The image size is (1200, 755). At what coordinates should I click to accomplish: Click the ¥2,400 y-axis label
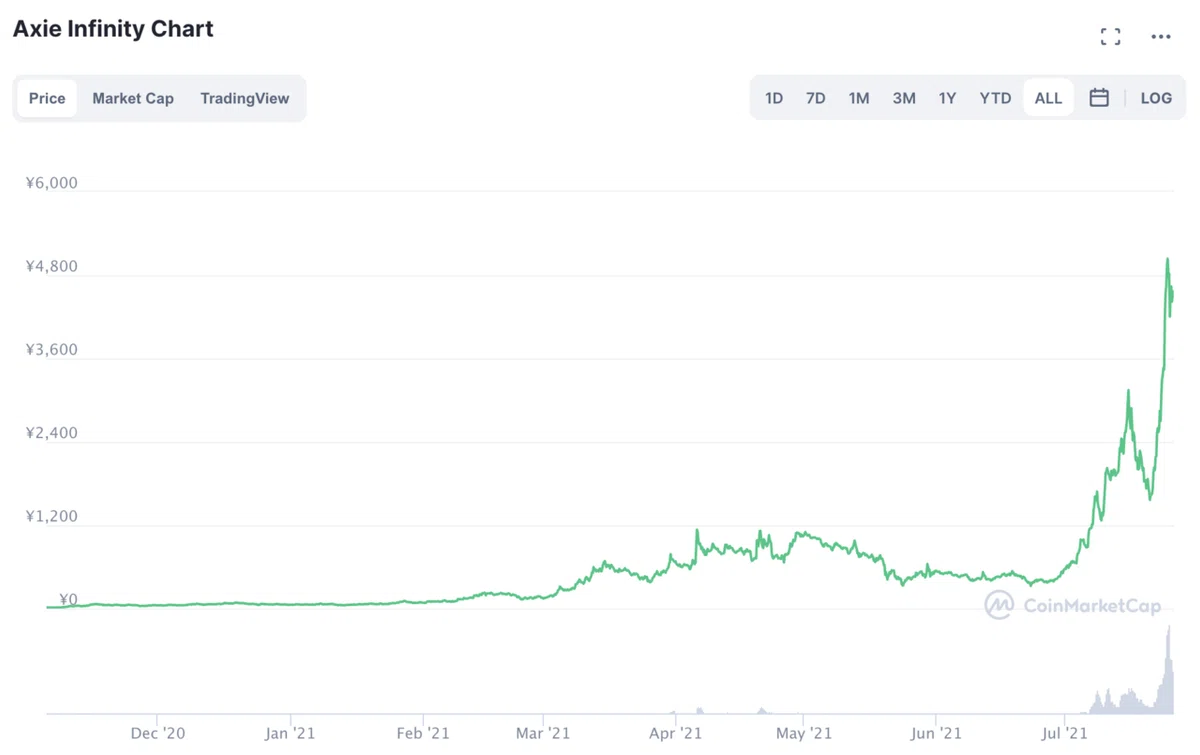52,433
